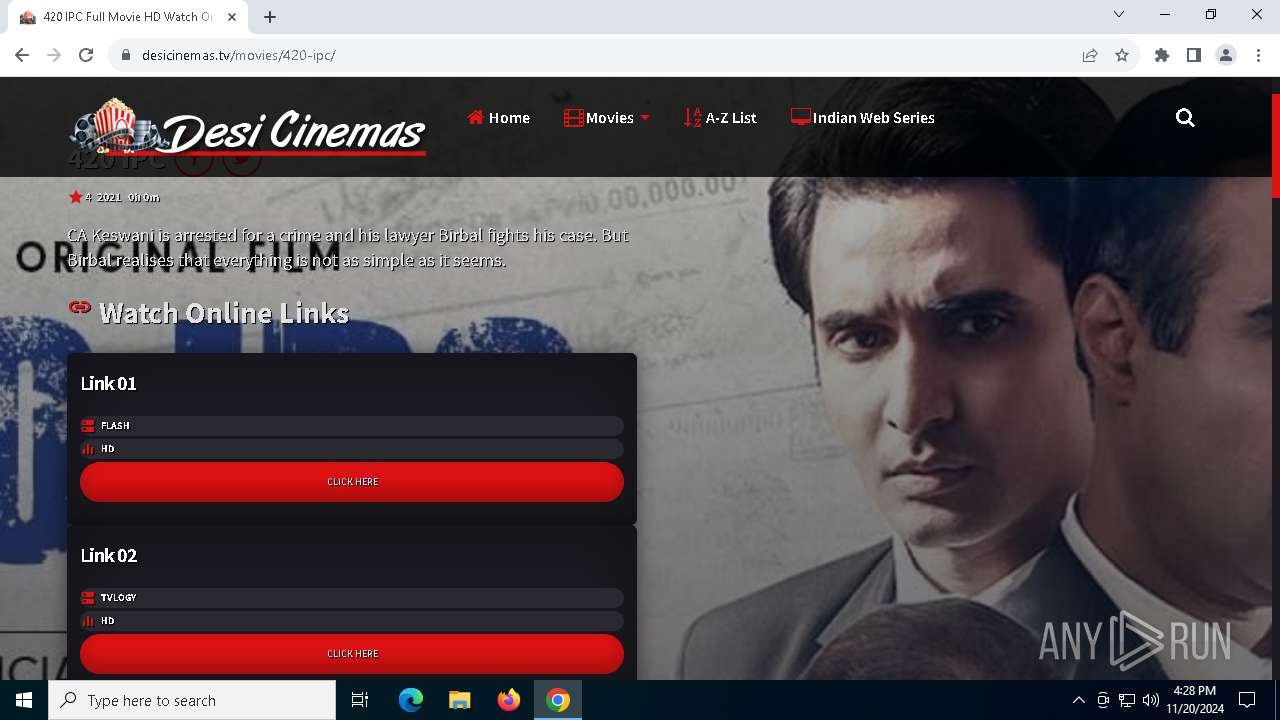This screenshot has width=1280, height=720.
Task: Open the tab search chevron
Action: point(1119,15)
